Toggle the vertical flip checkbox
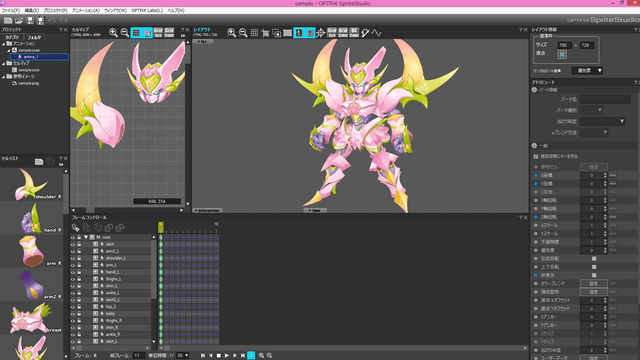Screen dimensions: 640x360 594,267
